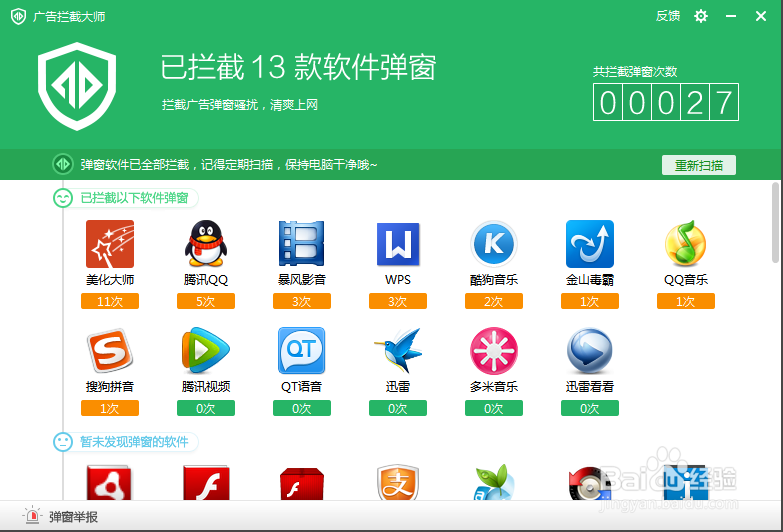This screenshot has width=783, height=532.
Task: Select the 搜狗拼音 icon
Action: (x=110, y=351)
